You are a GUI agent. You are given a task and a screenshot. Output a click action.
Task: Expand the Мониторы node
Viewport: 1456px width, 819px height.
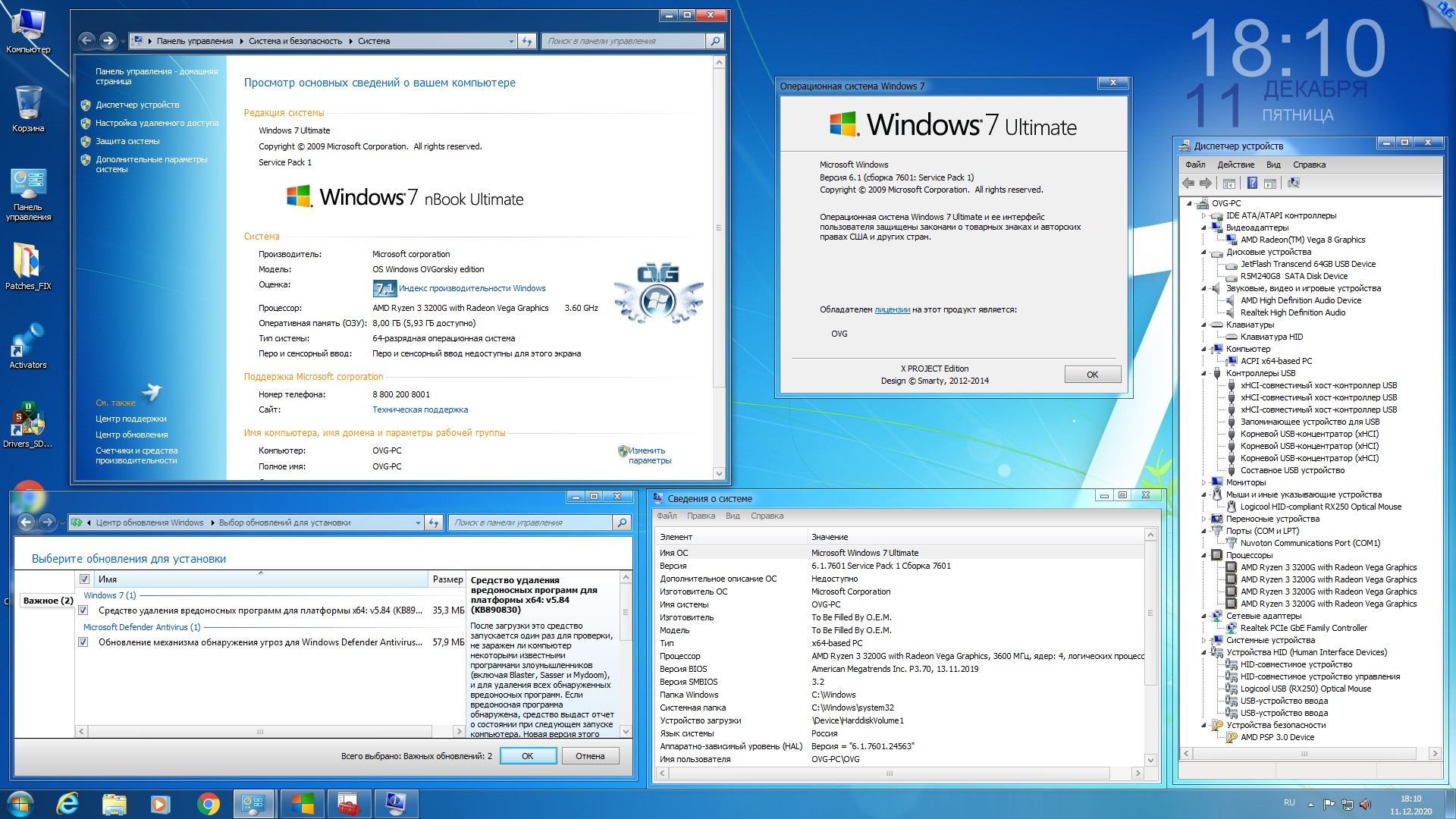pos(1203,482)
